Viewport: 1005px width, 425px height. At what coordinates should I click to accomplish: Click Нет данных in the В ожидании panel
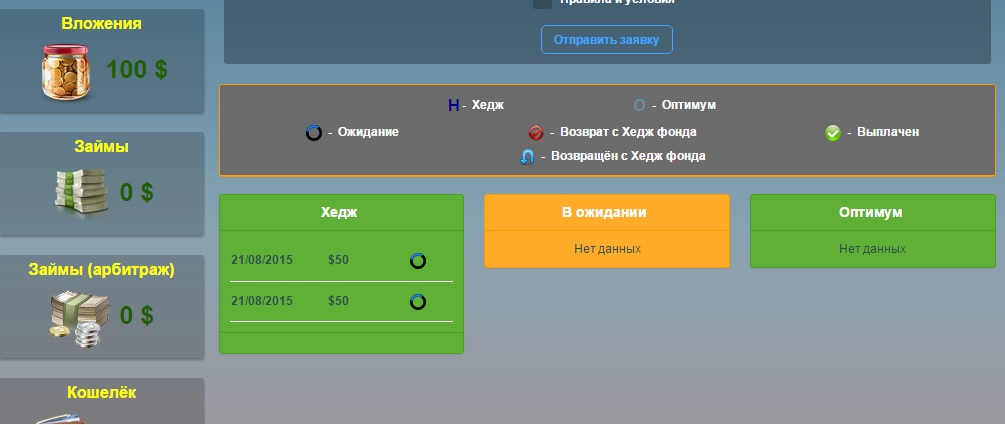(x=607, y=249)
